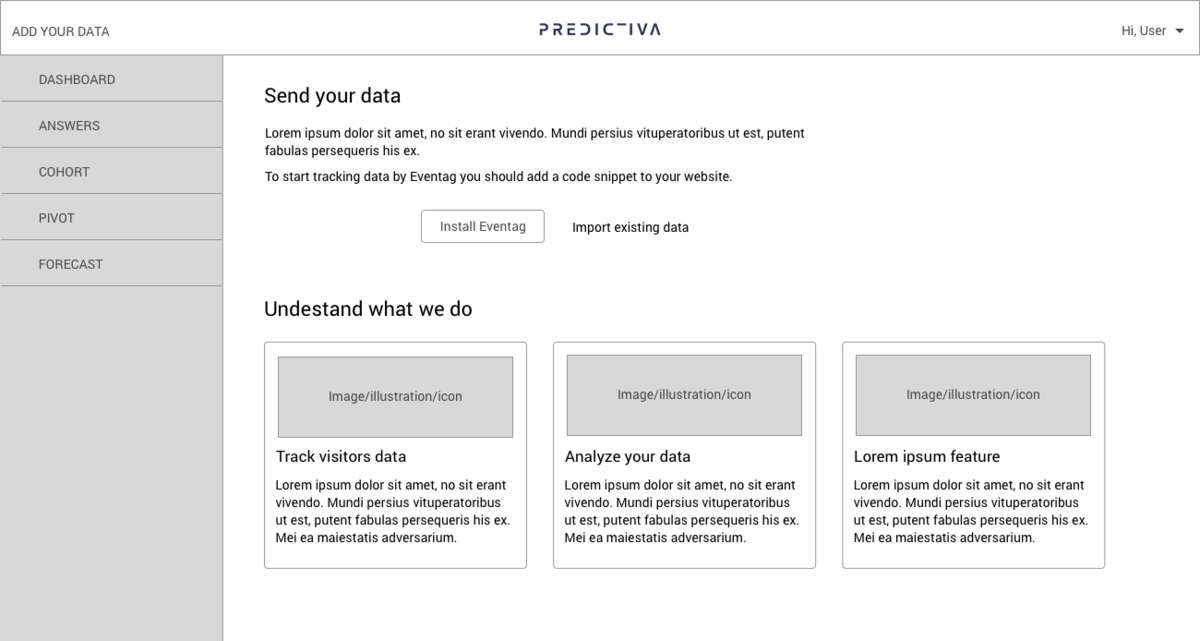Click the ADD YOUR DATA label
1200x641 pixels.
[60, 30]
